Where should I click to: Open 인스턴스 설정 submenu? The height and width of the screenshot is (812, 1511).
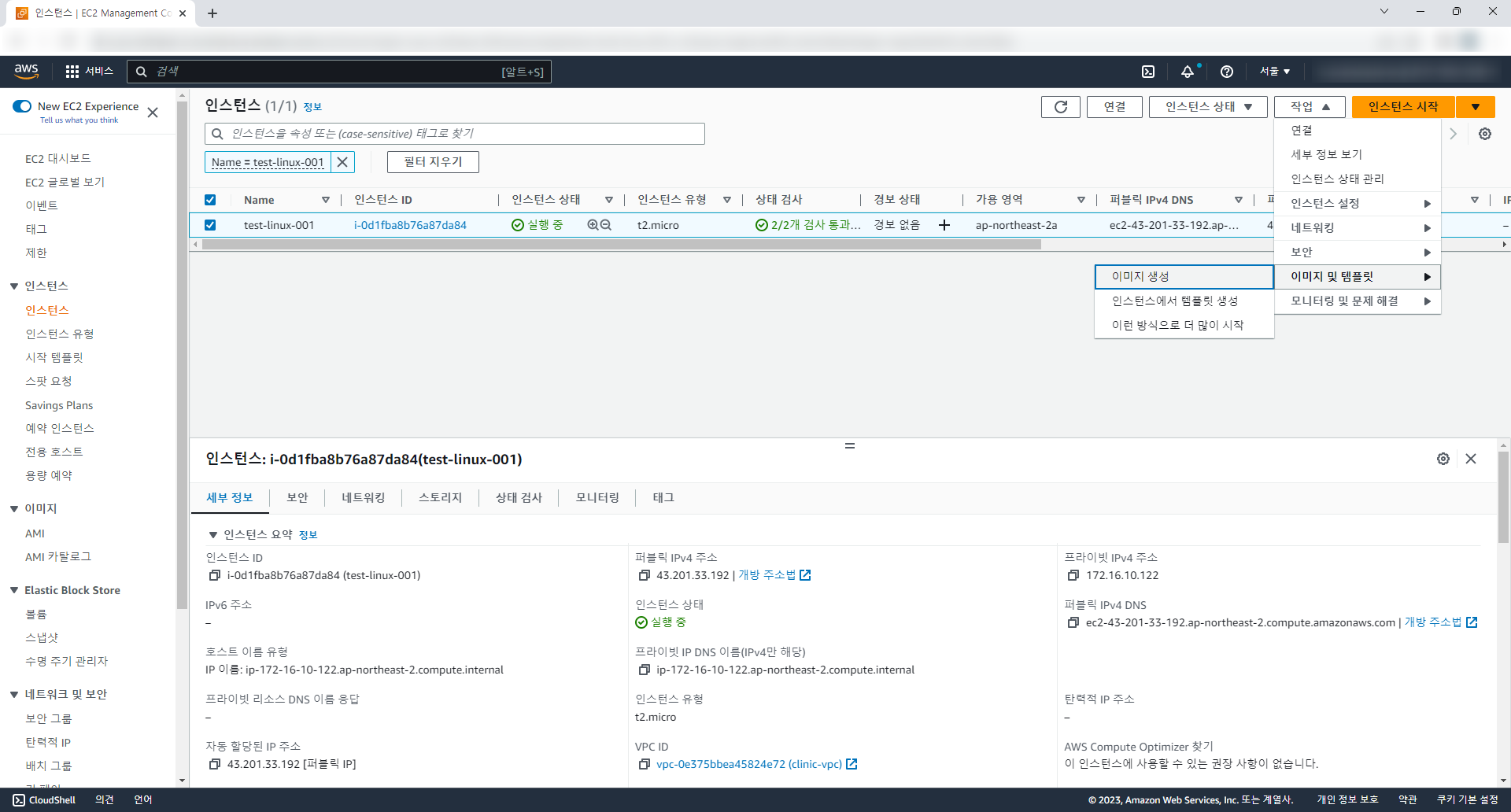click(x=1358, y=204)
